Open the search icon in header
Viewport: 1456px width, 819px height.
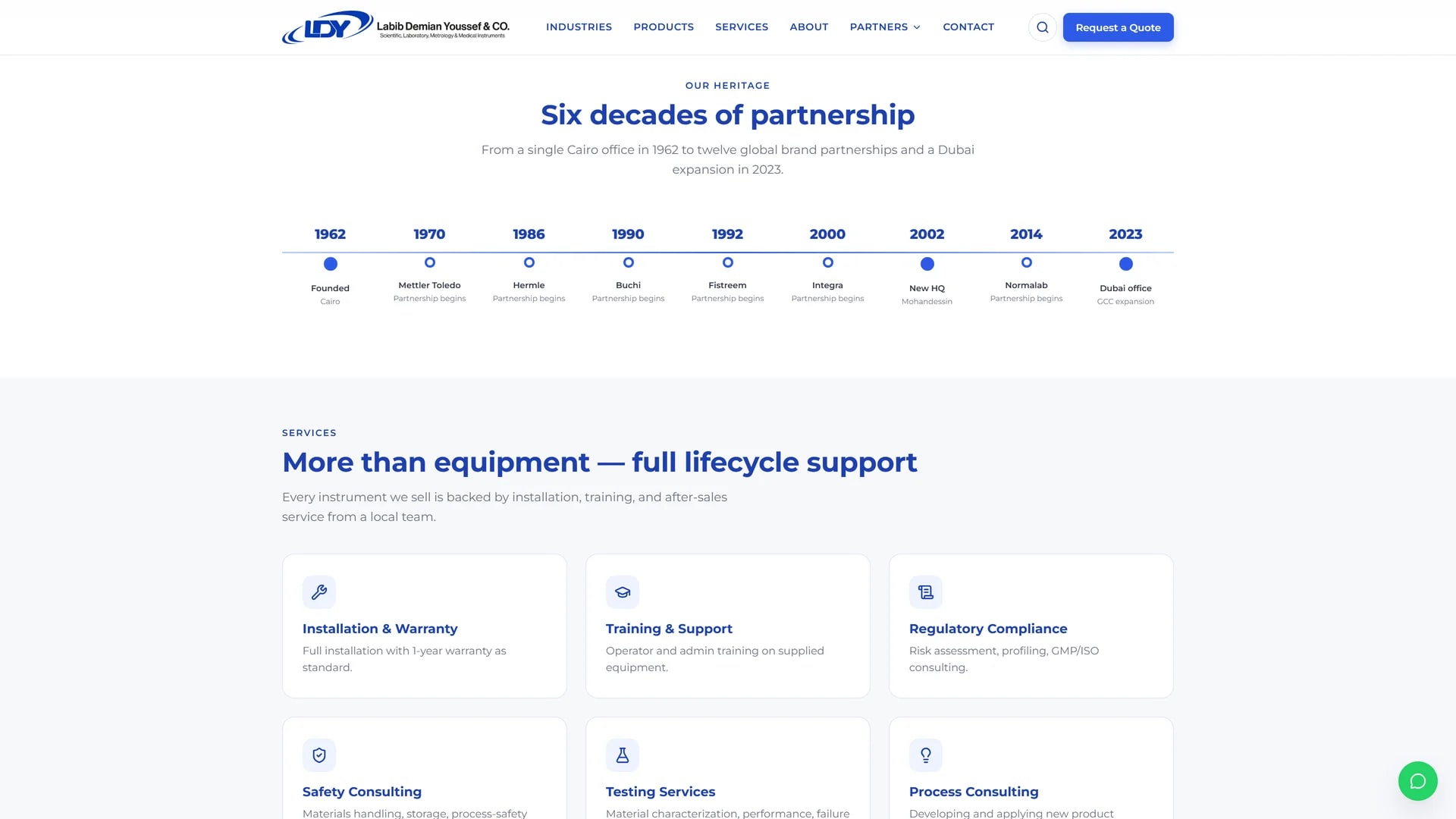[1043, 27]
